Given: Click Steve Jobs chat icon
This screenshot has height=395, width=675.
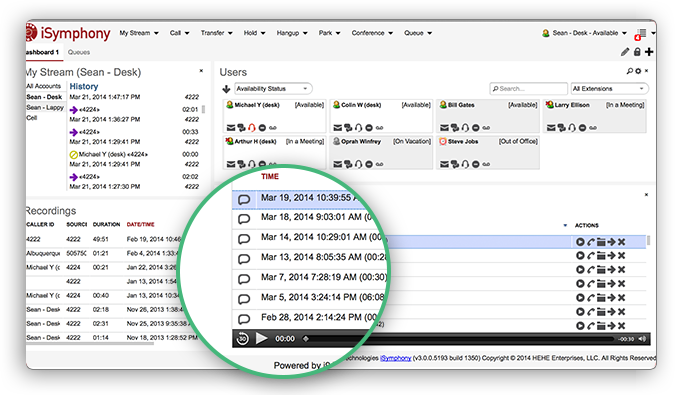Looking at the screenshot, I should point(455,164).
